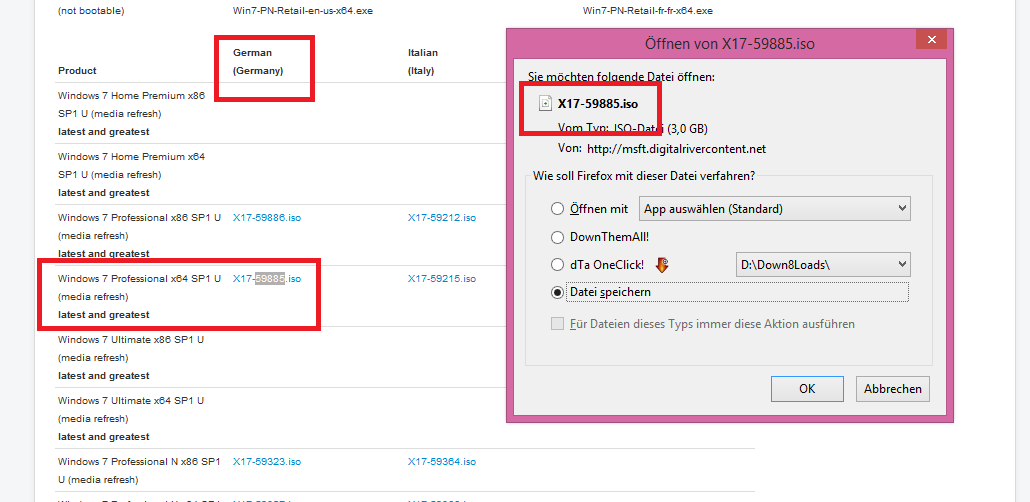Download Italian X17-59212.iso link
This screenshot has width=1030, height=502.
pos(441,217)
